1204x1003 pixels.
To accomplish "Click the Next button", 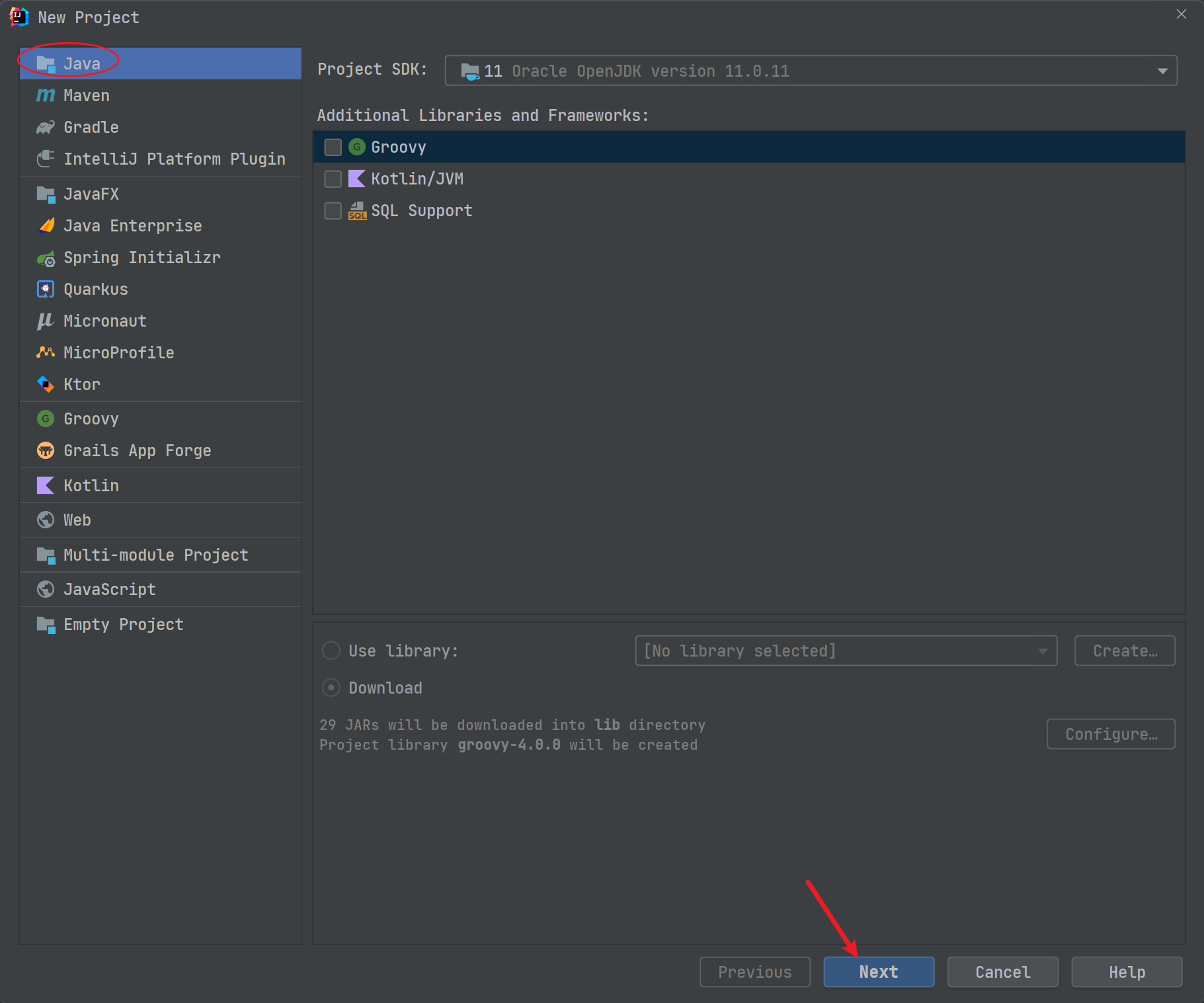I will [879, 972].
